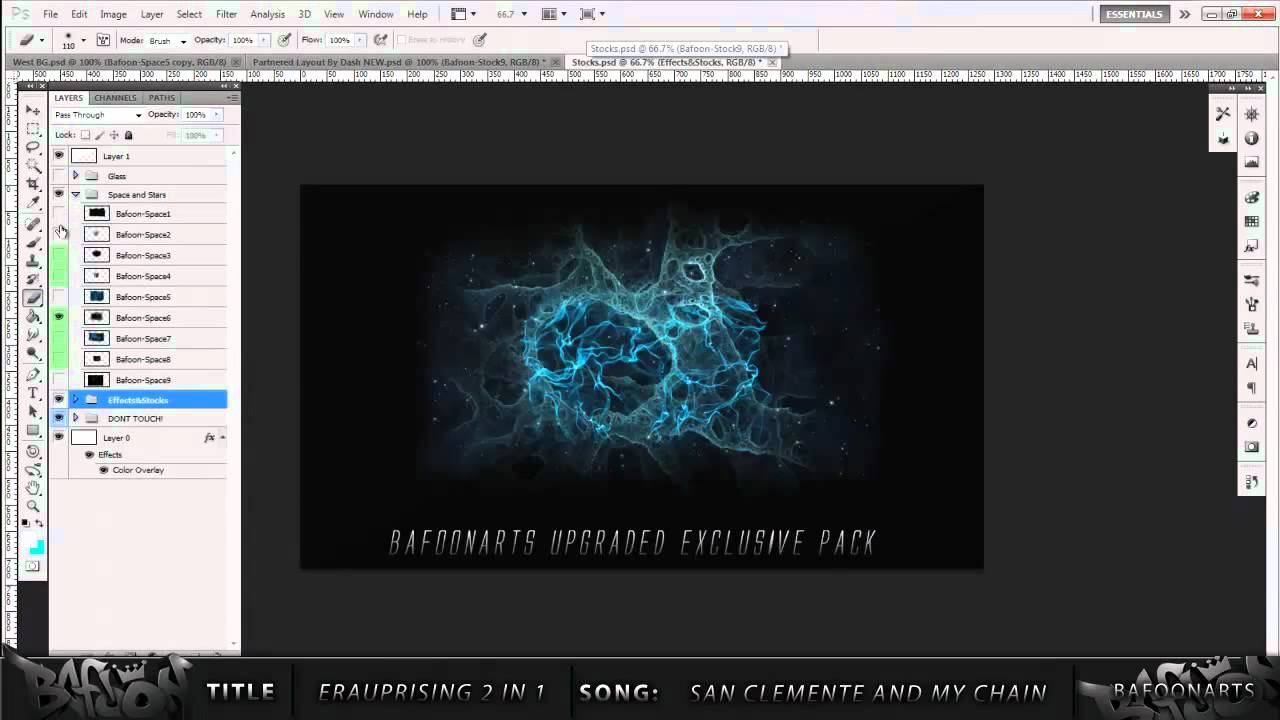Select the Lasso tool
Image resolution: width=1280 pixels, height=720 pixels.
click(x=33, y=147)
